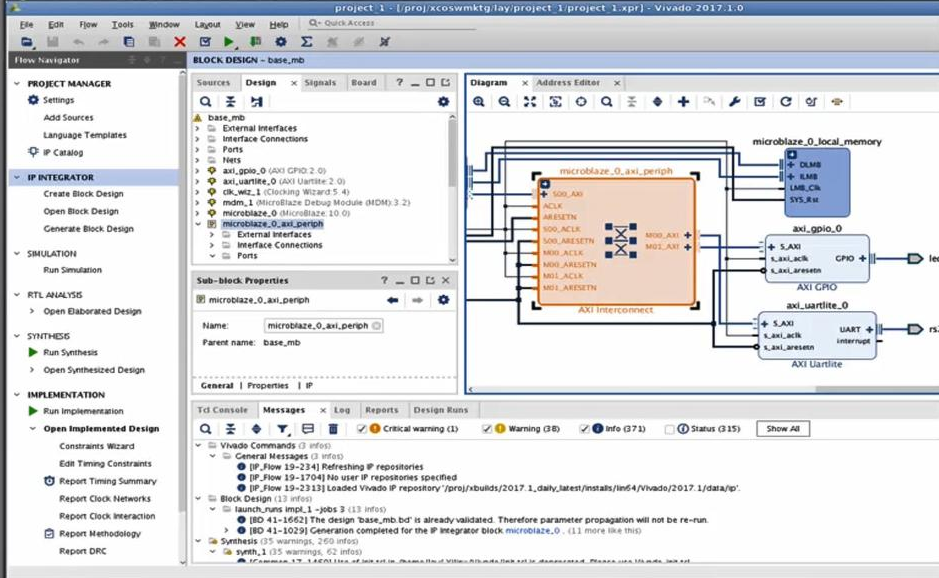The image size is (939, 578).
Task: Click the filter icon in Messages toolbar
Action: [282, 429]
